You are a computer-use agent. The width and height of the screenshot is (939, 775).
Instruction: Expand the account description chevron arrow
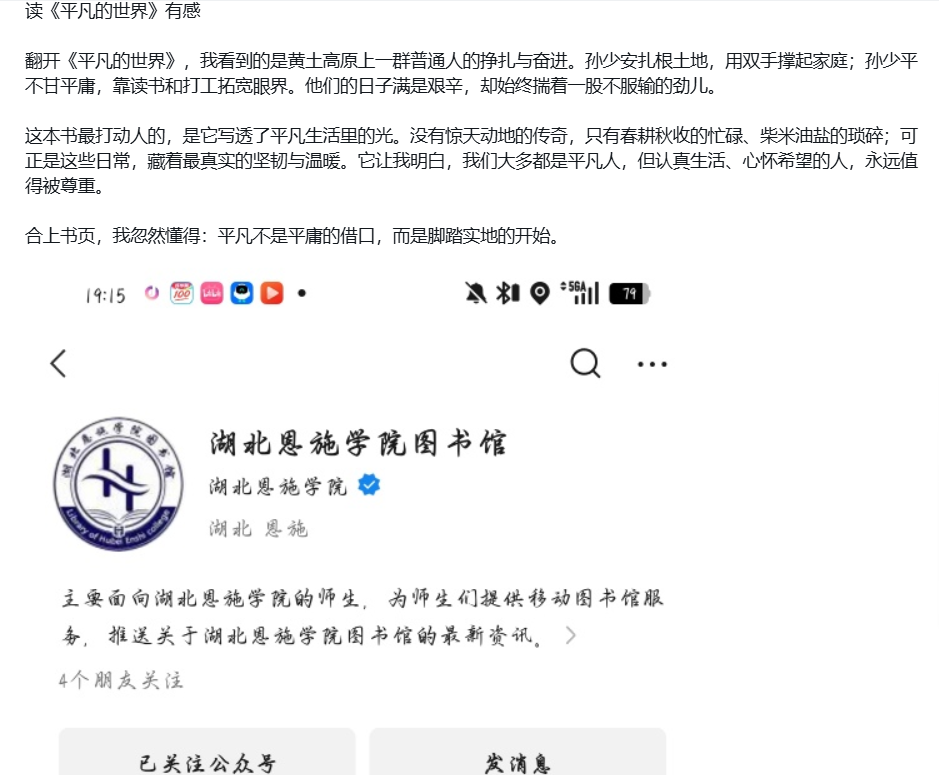click(x=571, y=635)
